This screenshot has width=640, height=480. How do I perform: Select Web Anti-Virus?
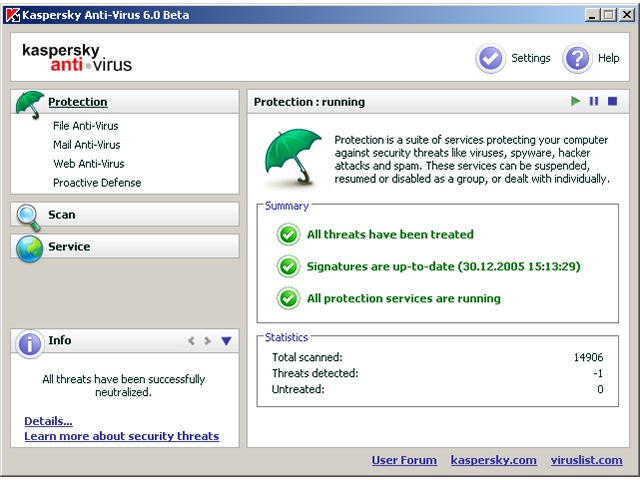[89, 164]
